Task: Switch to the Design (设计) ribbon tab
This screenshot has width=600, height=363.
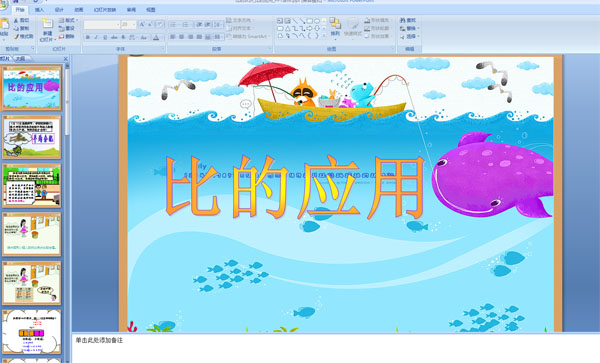Action: coord(59,10)
